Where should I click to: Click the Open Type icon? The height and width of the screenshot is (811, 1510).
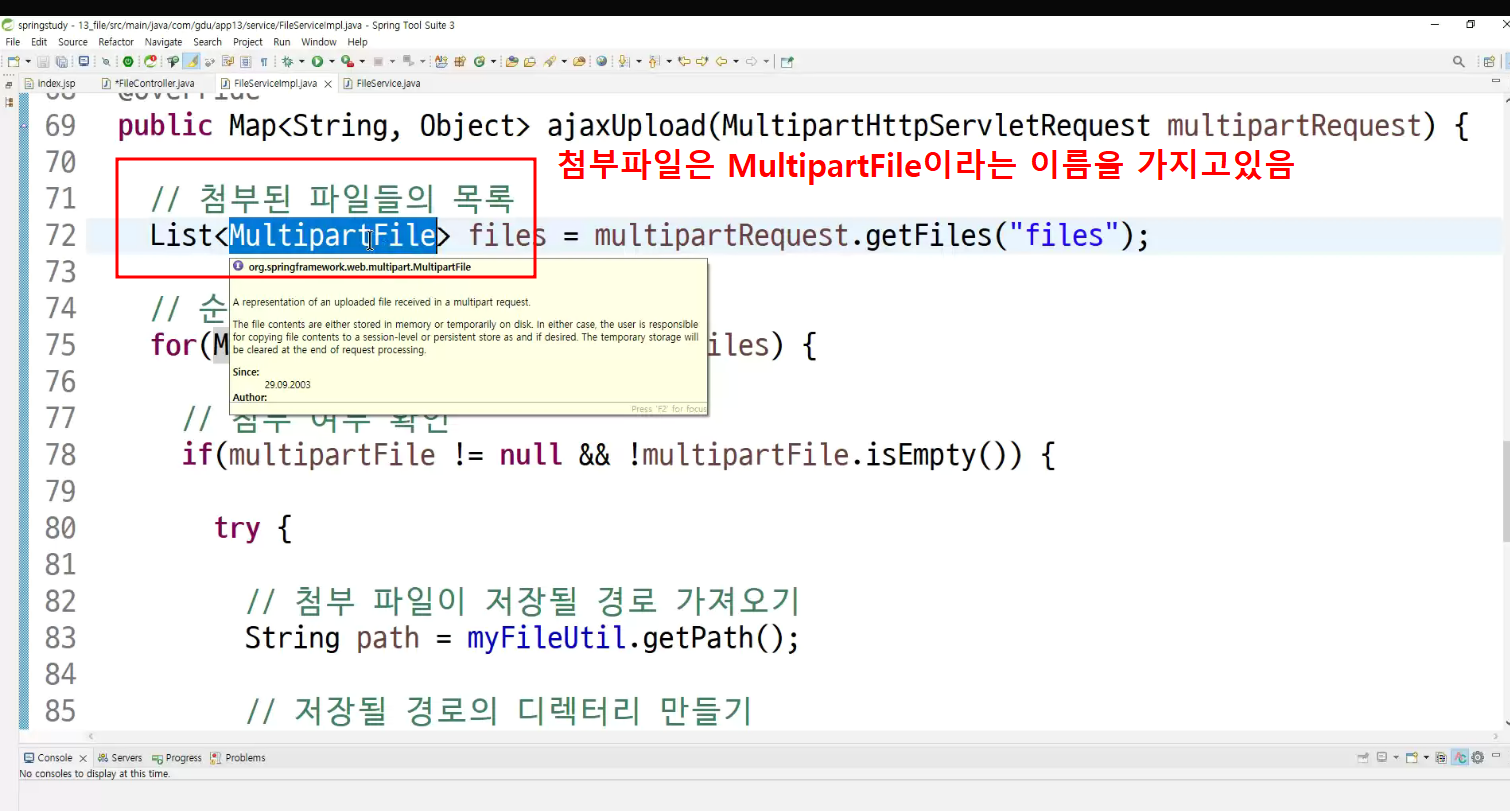[511, 61]
